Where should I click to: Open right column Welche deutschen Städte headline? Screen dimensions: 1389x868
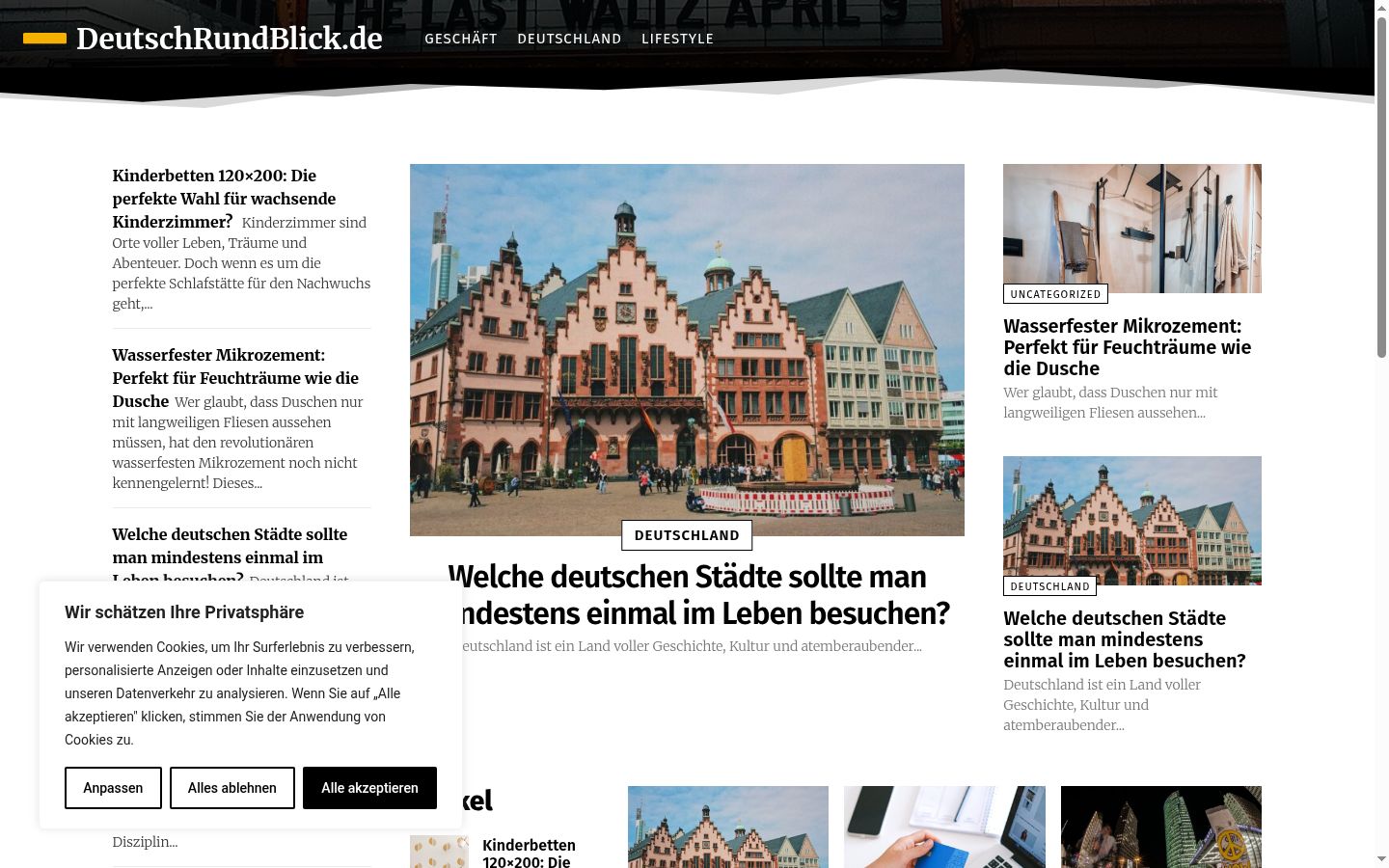click(x=1125, y=639)
